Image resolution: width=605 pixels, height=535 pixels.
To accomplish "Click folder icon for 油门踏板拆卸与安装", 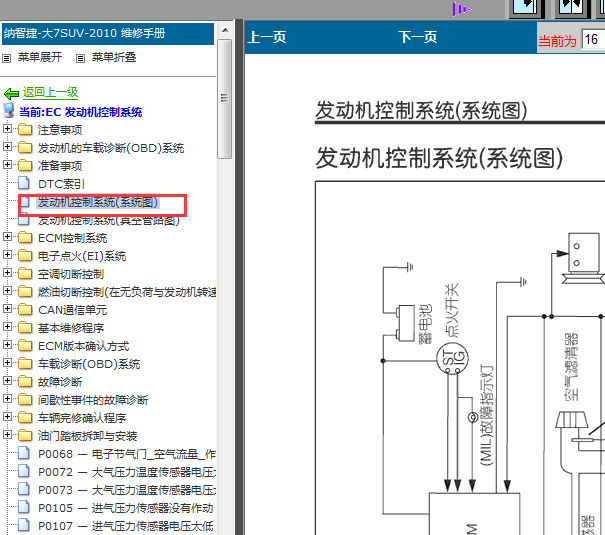I will (25, 435).
